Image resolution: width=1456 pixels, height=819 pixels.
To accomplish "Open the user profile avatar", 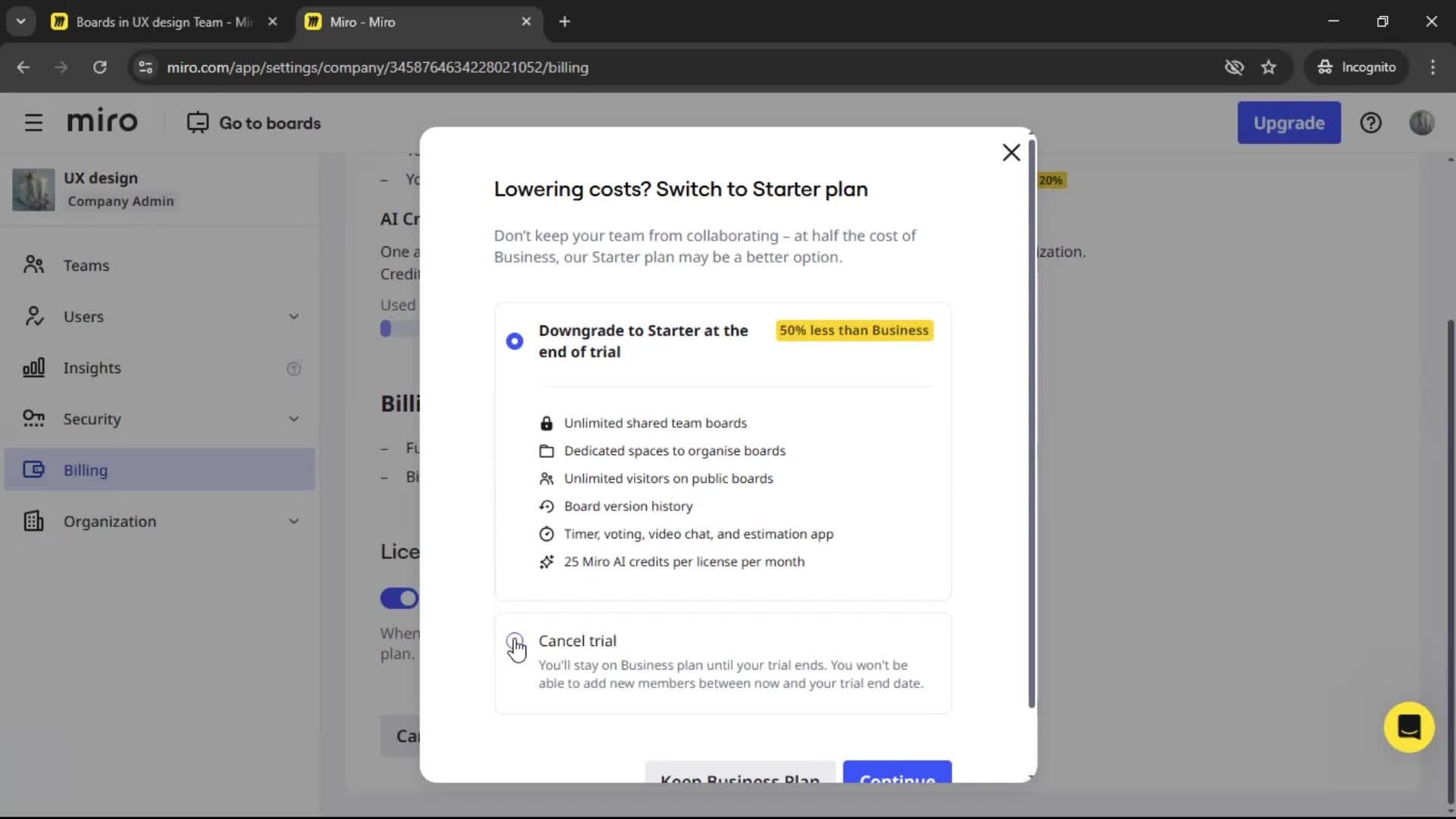I will point(1421,123).
